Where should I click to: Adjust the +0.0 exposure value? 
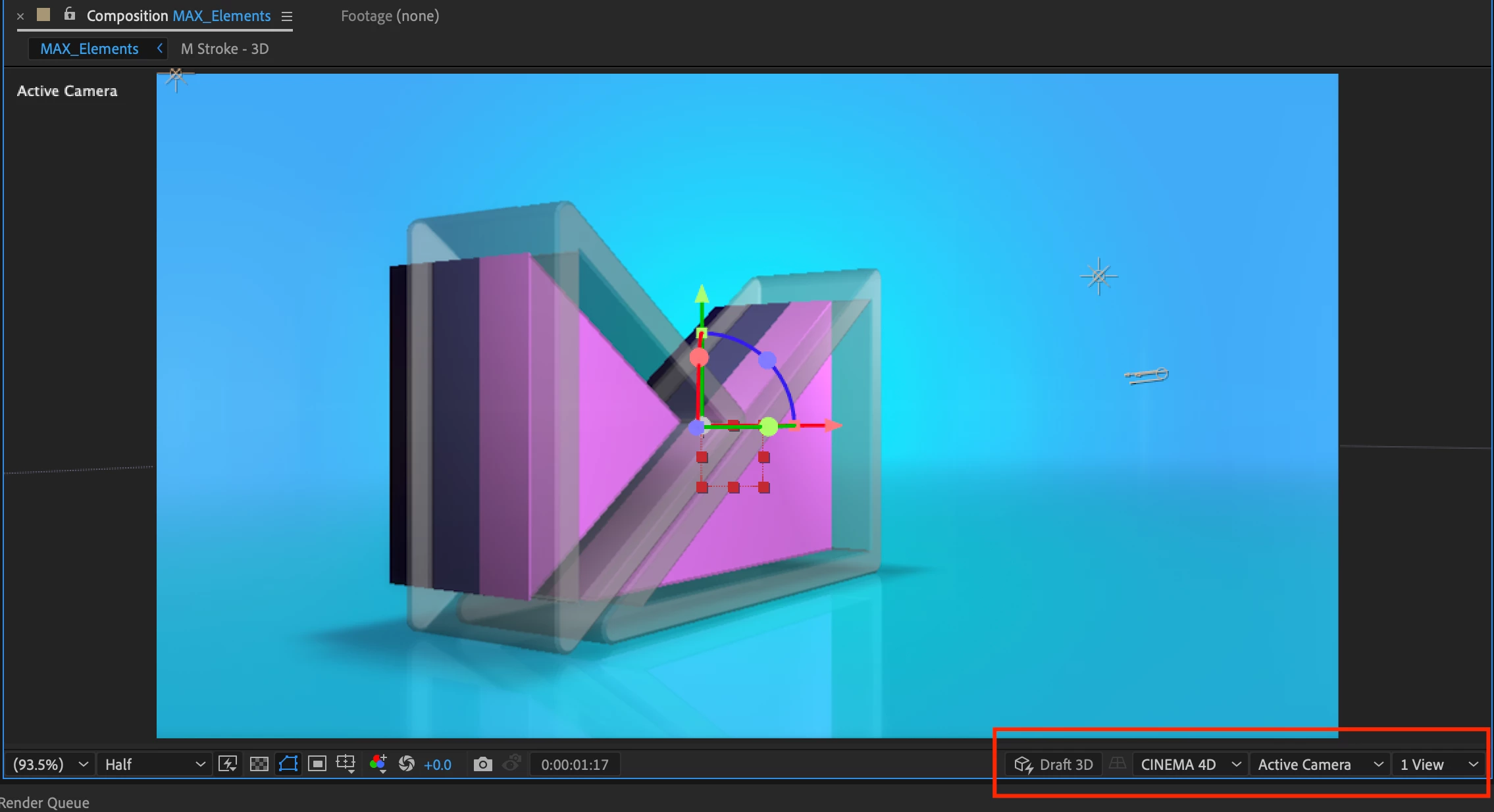pyautogui.click(x=438, y=765)
